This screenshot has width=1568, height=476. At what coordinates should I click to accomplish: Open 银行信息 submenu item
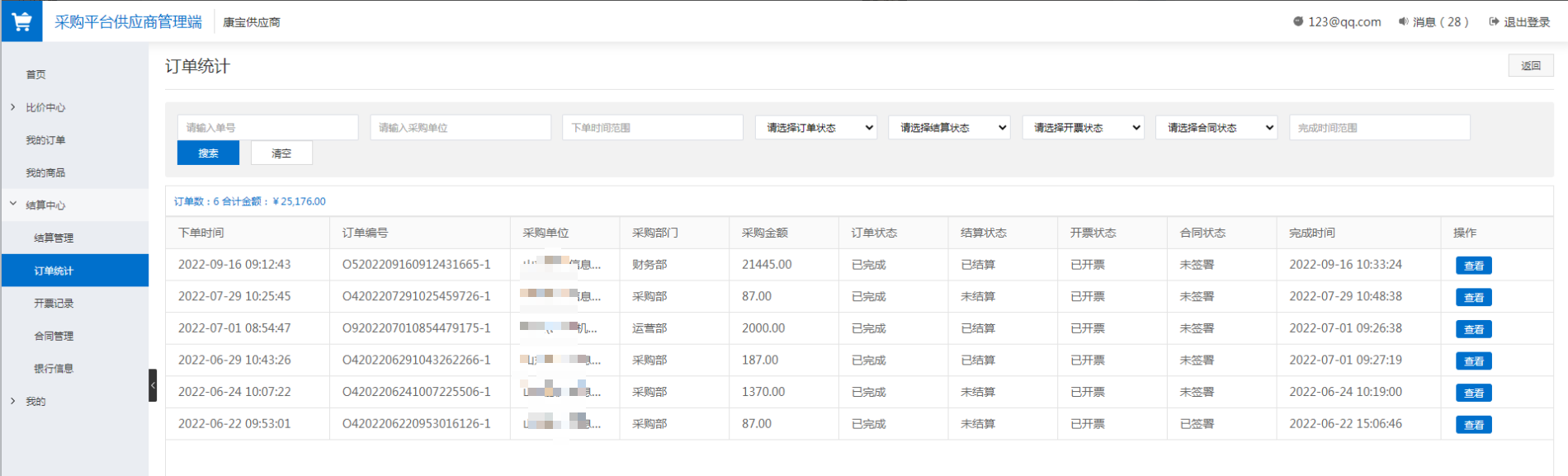(54, 368)
